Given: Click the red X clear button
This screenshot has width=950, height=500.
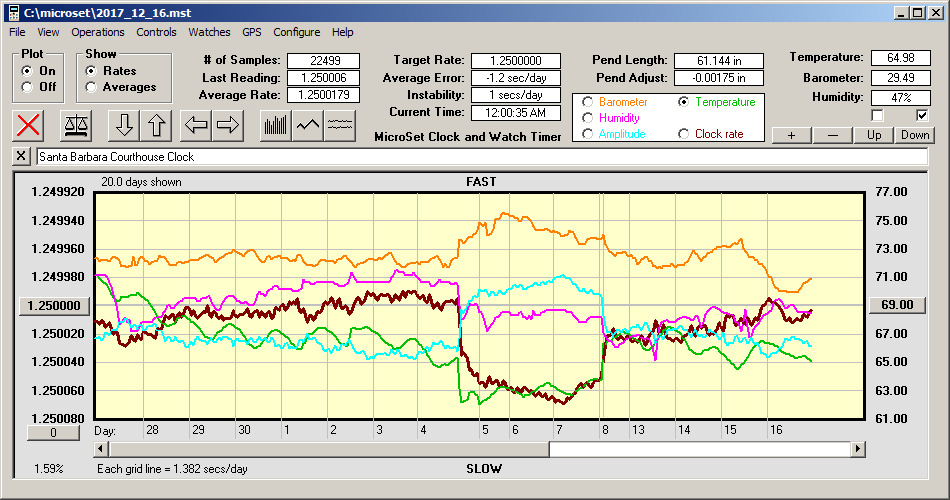Looking at the screenshot, I should [x=30, y=125].
